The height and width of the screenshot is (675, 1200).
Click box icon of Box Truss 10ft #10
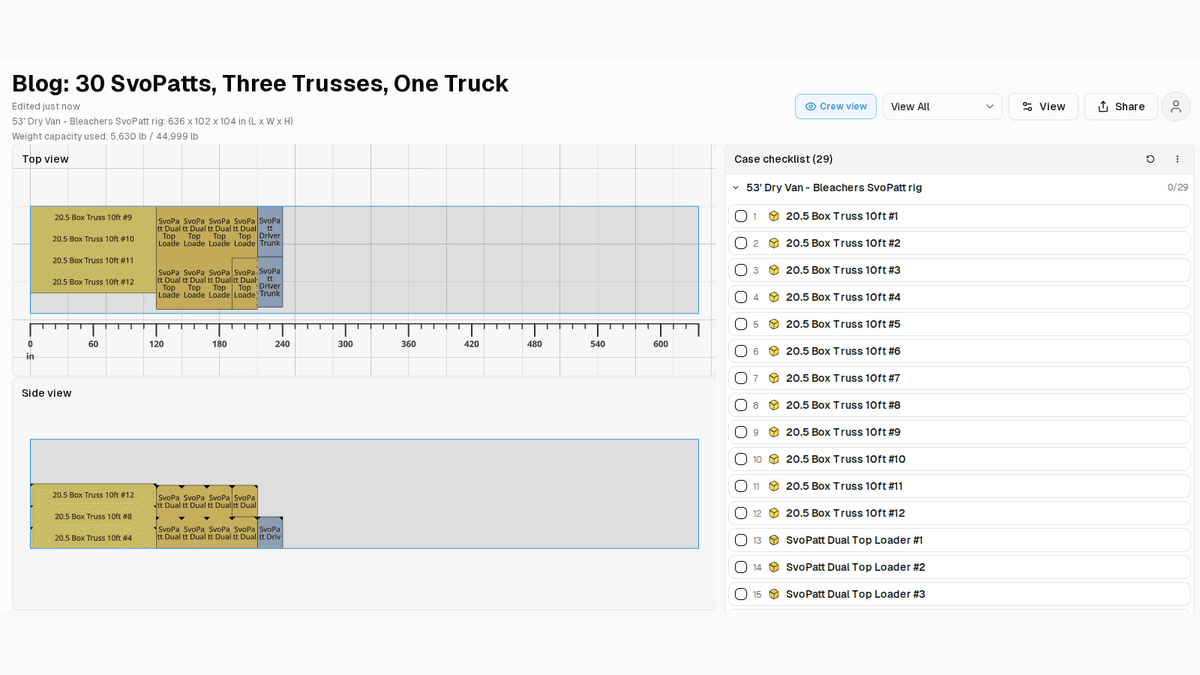coord(774,459)
